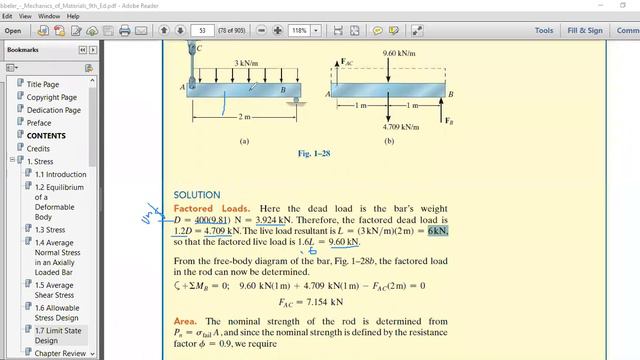Screen dimensions: 640x360
Task: Toggle read mode full view icon
Action: [x=417, y=31]
